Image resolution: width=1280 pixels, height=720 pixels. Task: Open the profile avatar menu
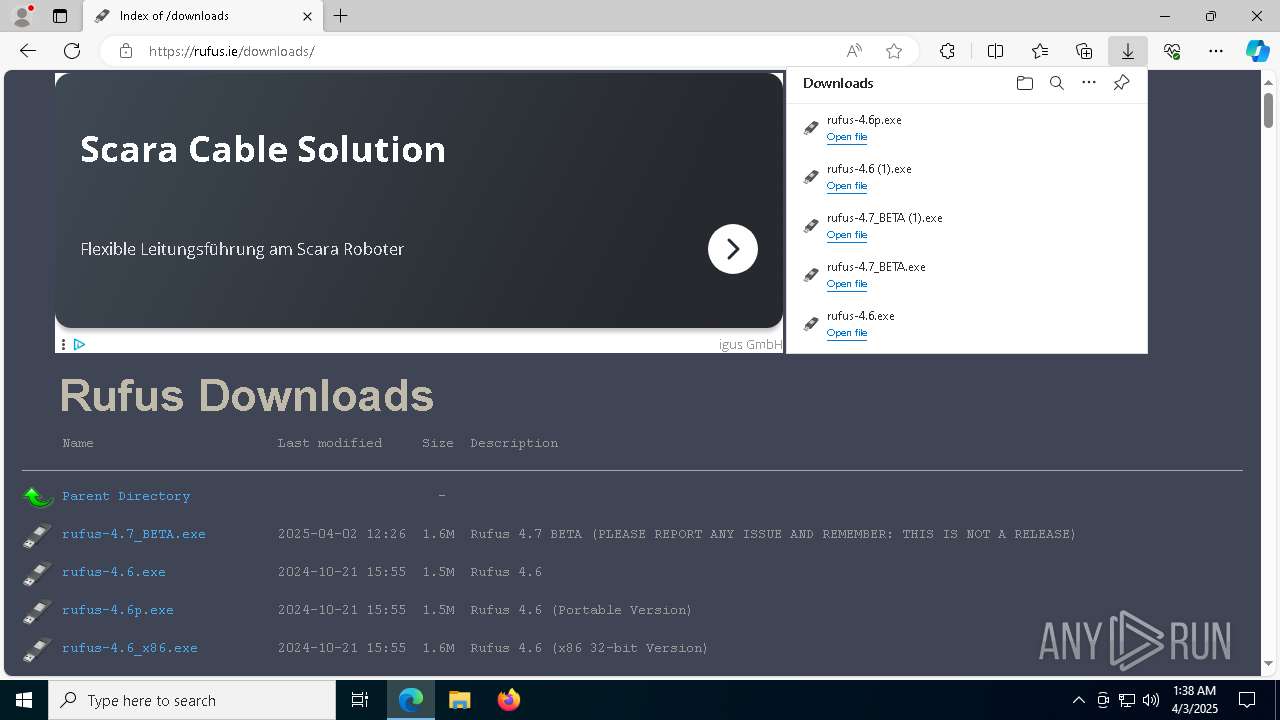point(22,15)
